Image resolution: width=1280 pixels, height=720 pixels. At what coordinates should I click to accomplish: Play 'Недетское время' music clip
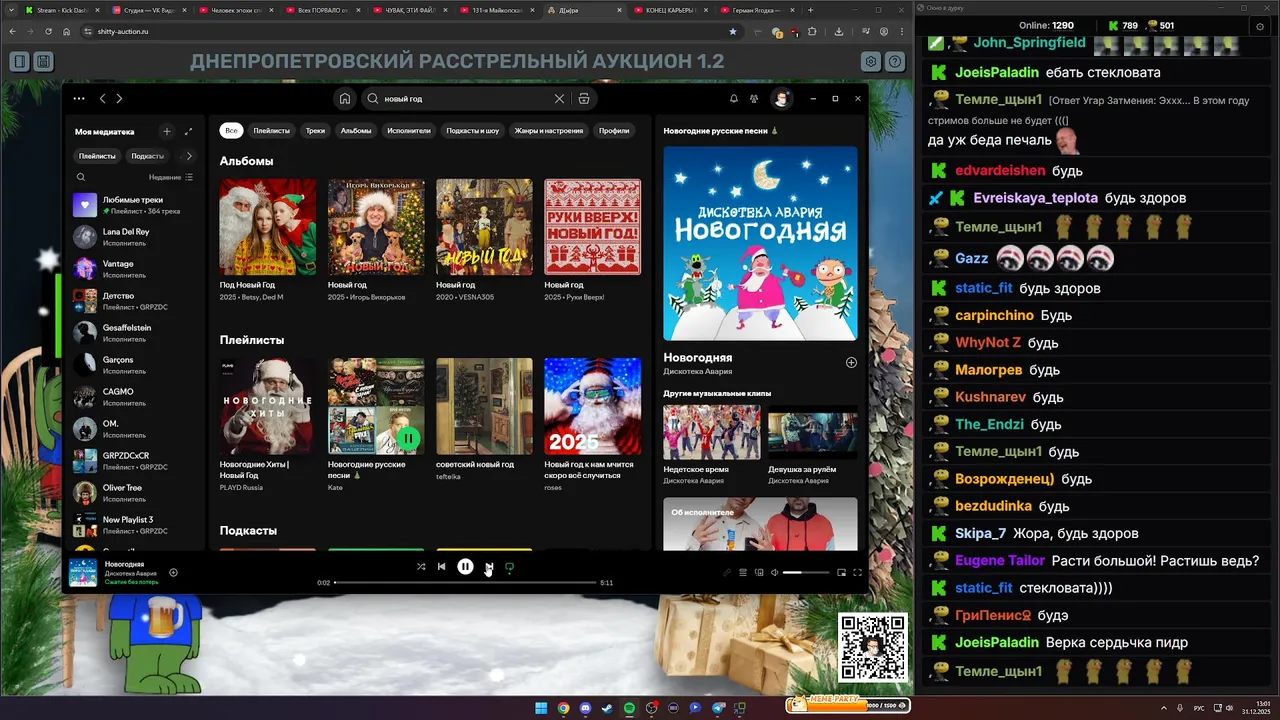[711, 432]
